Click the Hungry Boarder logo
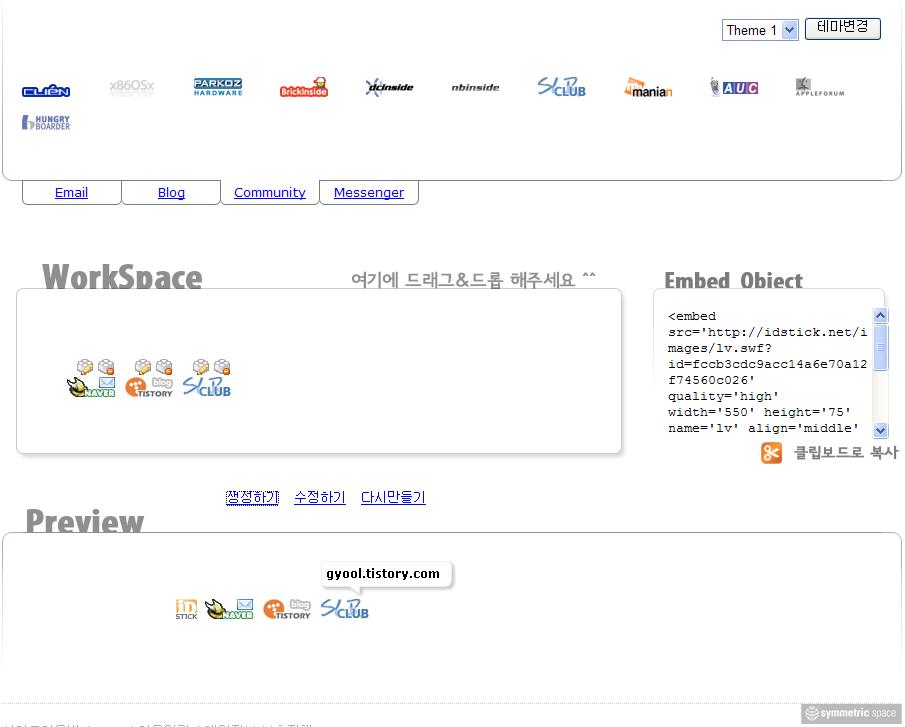The image size is (905, 727). (46, 123)
